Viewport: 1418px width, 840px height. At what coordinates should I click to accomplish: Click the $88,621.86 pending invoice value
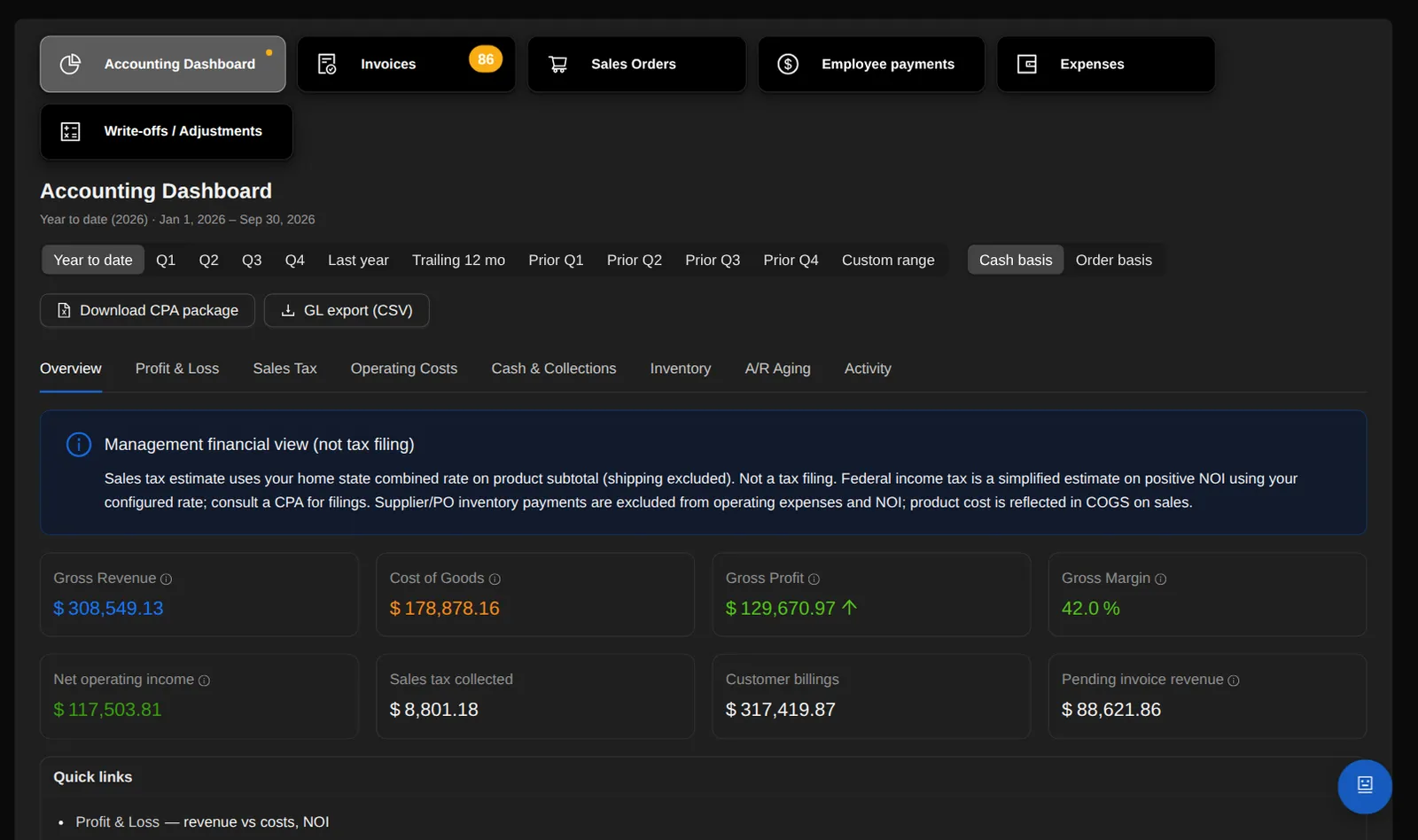point(1111,710)
